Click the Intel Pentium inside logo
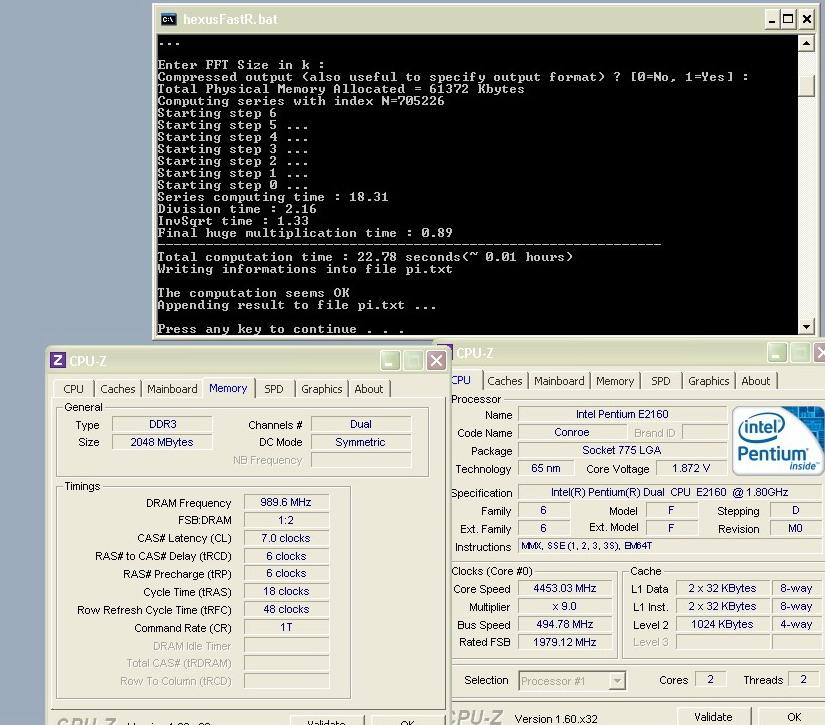The image size is (825, 725). (x=778, y=440)
